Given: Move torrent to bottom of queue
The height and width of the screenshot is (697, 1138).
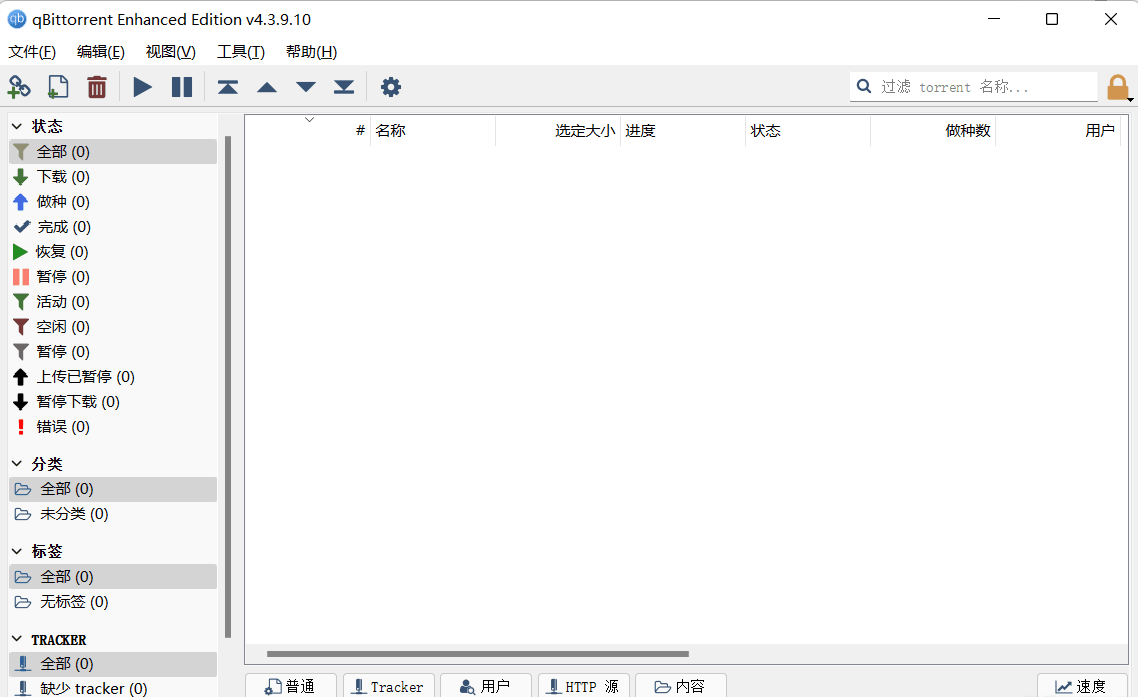Looking at the screenshot, I should point(344,87).
